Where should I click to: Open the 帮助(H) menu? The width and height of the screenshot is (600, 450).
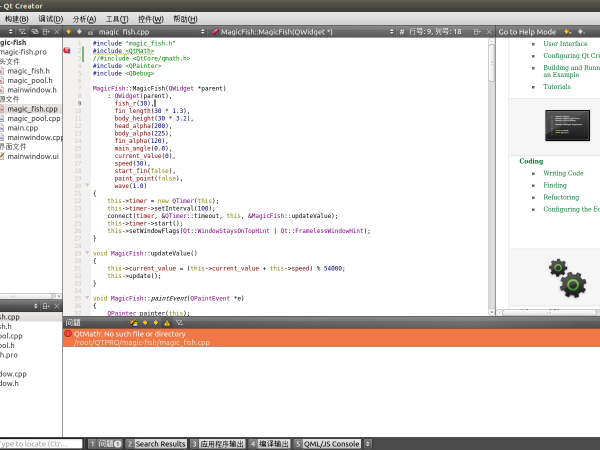pos(184,19)
